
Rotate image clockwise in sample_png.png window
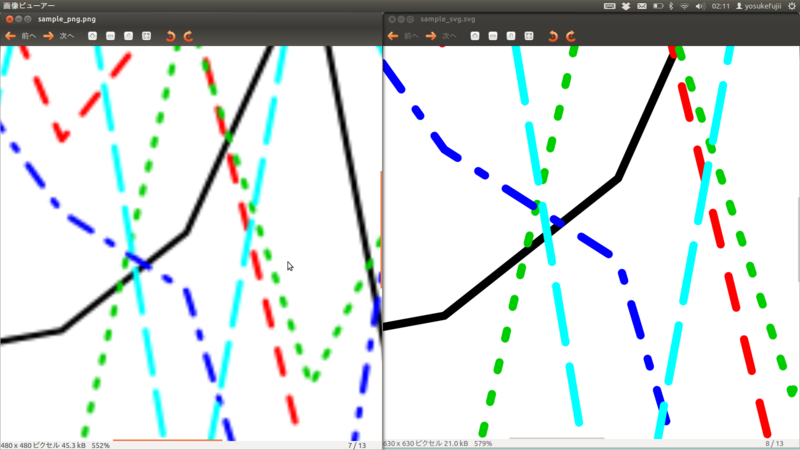[x=188, y=36]
